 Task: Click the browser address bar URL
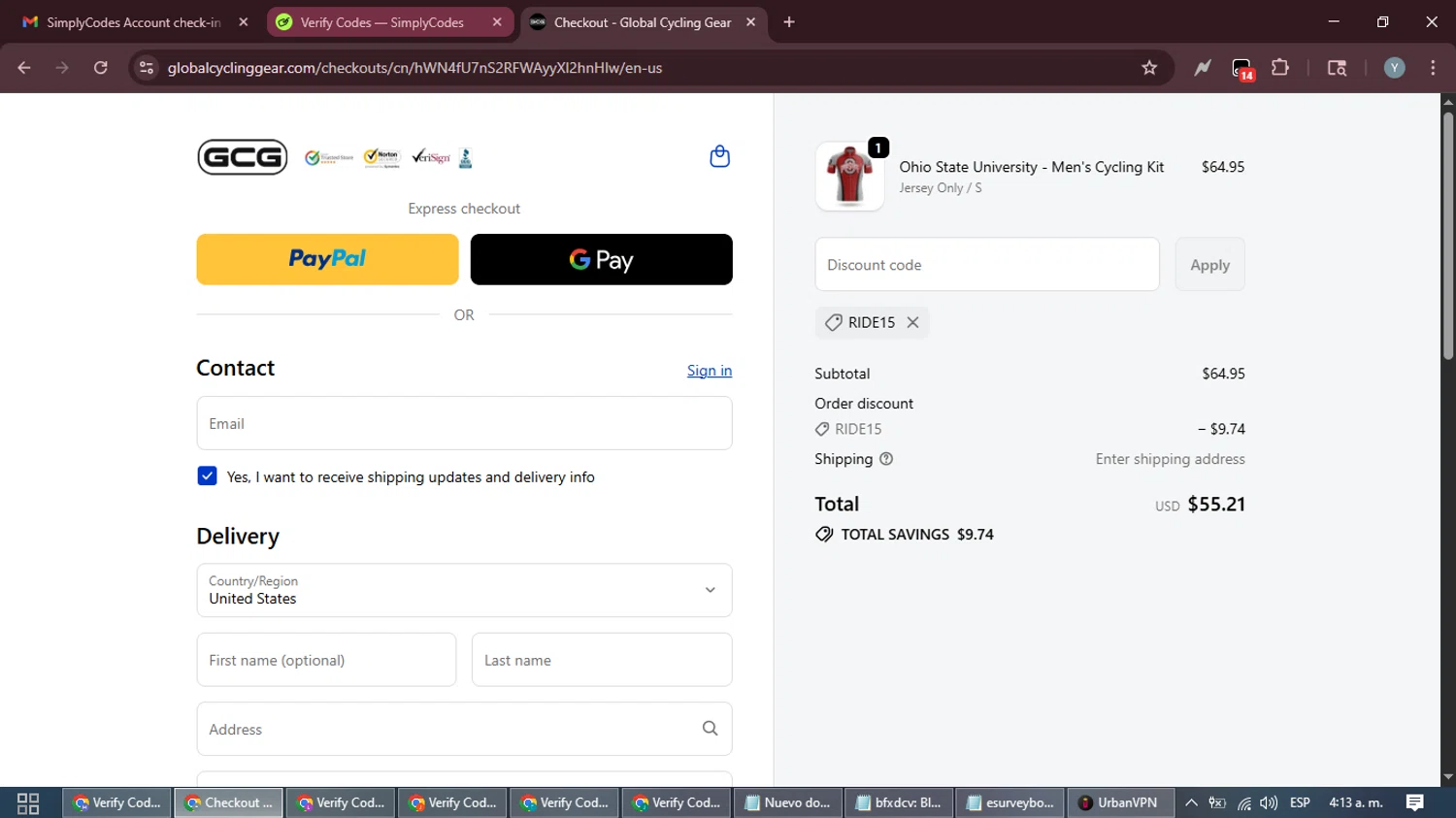pos(414,68)
